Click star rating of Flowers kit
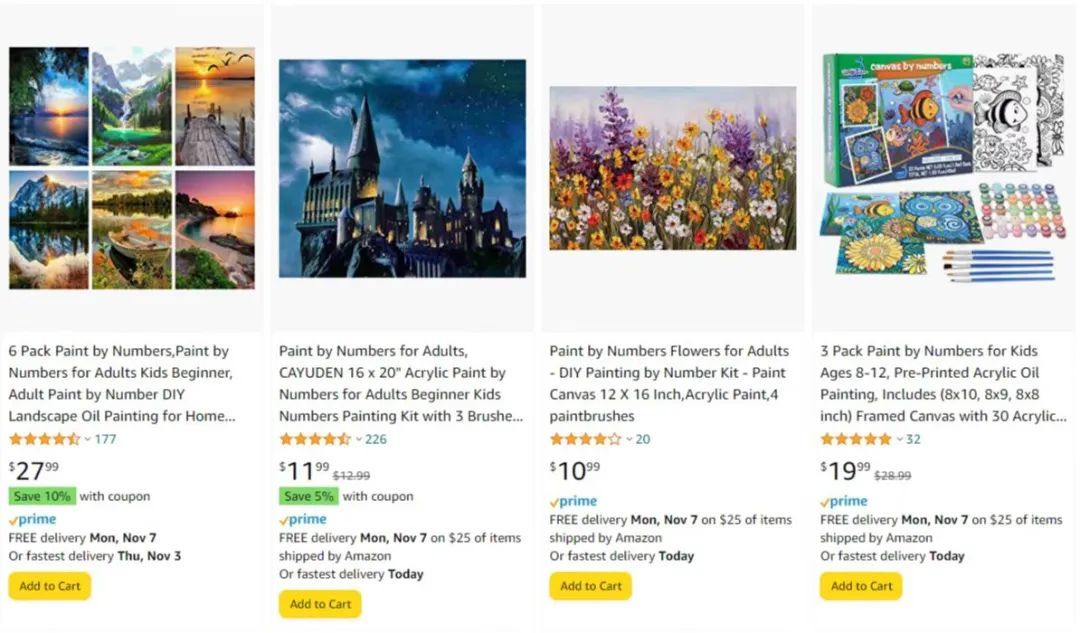This screenshot has height=633, width=1080. pyautogui.click(x=585, y=439)
